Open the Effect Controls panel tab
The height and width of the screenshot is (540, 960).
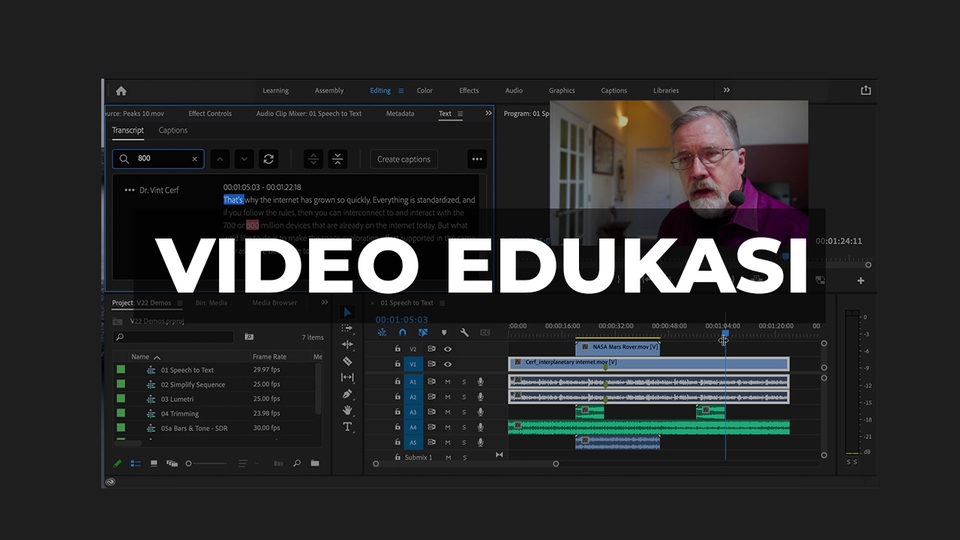click(x=210, y=114)
